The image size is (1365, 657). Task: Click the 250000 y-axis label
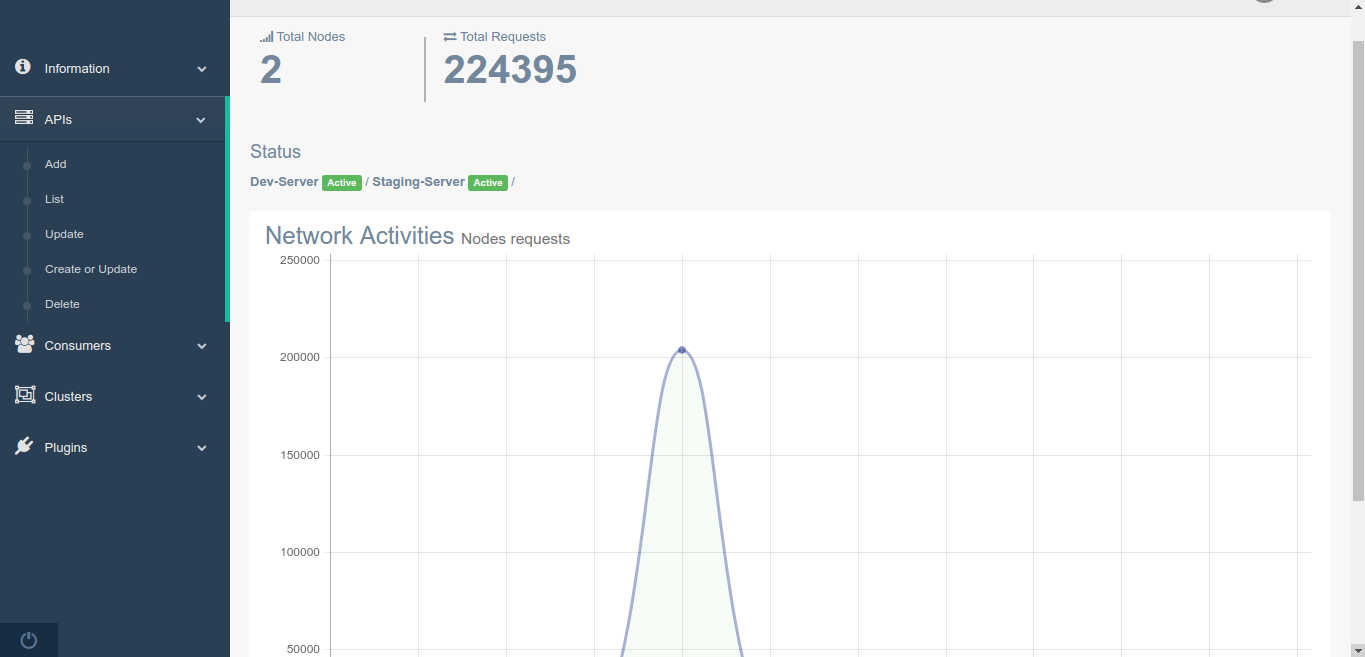point(300,261)
